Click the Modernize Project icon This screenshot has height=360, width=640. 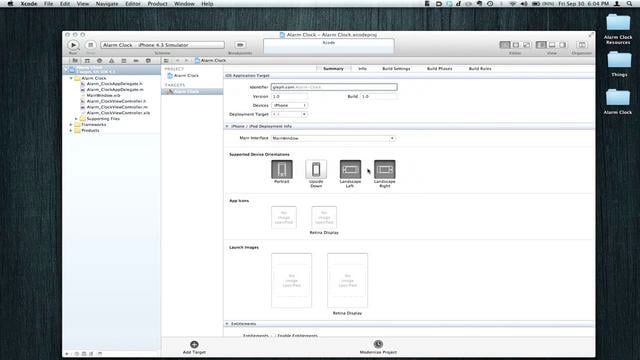click(x=378, y=344)
